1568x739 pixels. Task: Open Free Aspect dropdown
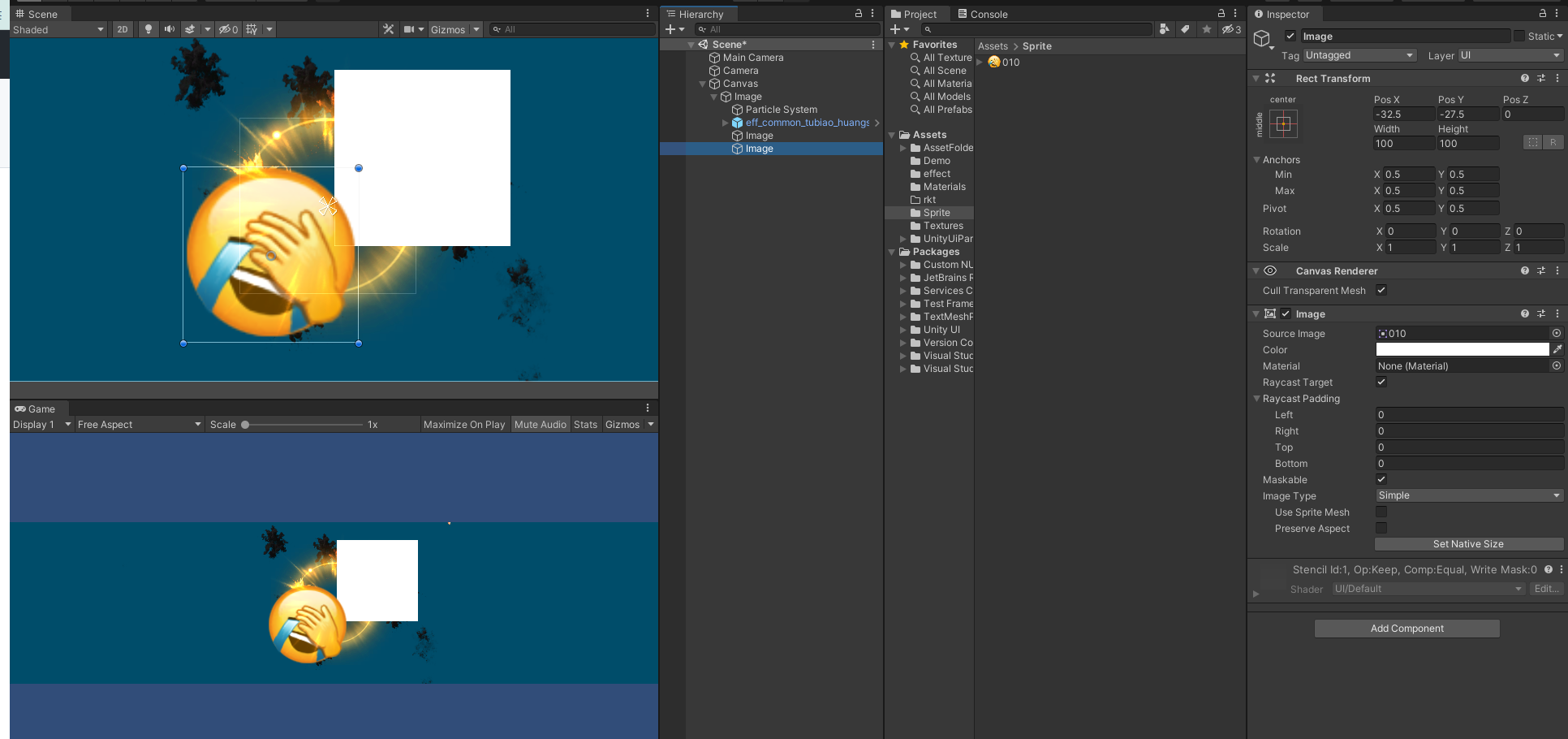point(139,425)
